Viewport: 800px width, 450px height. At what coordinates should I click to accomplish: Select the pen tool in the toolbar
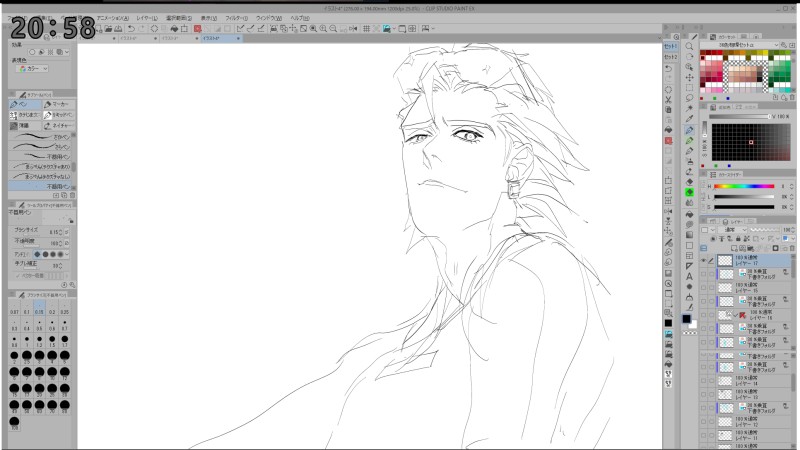[690, 130]
